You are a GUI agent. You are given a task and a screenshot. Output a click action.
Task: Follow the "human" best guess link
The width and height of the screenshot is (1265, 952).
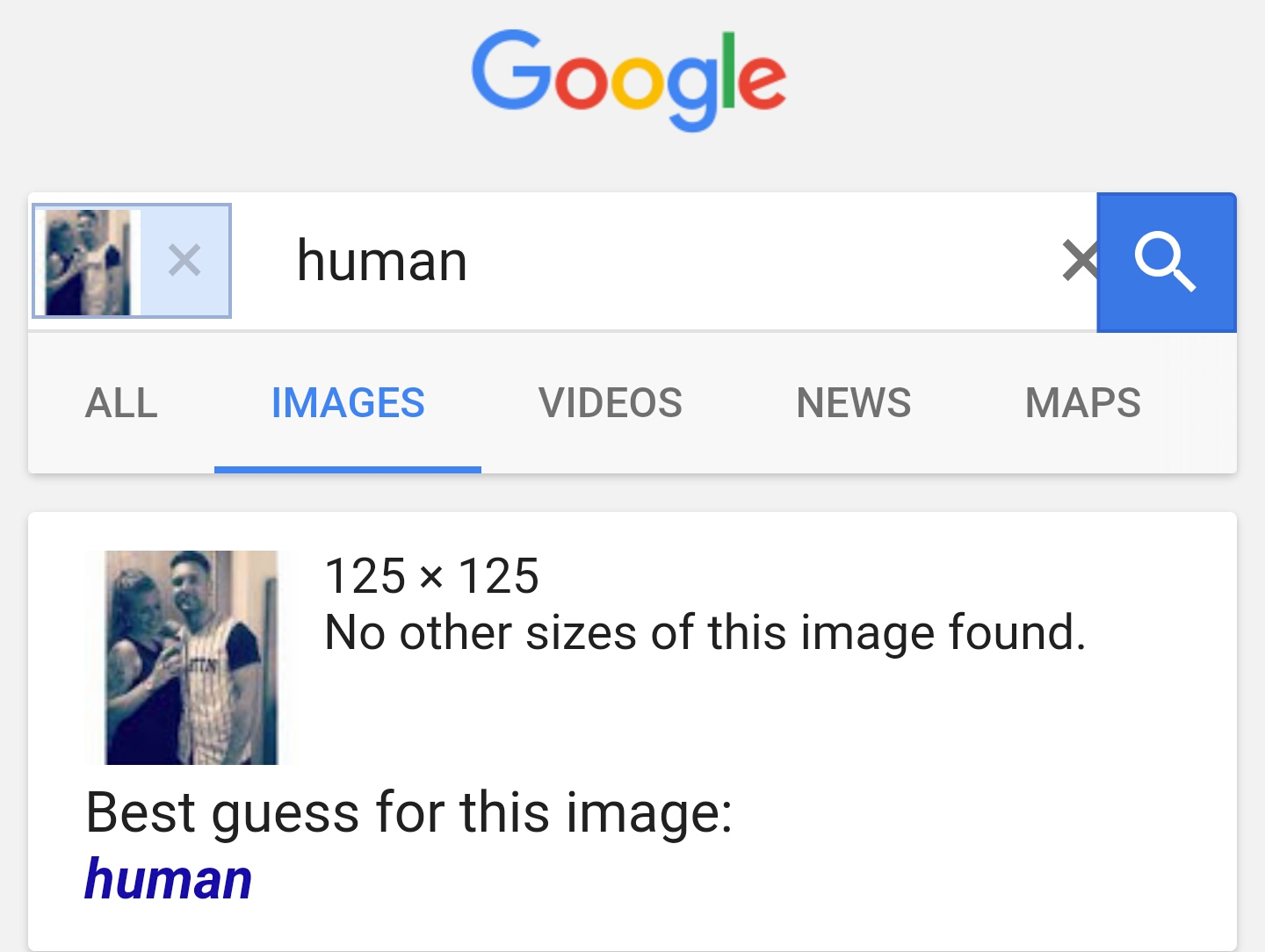tap(169, 879)
